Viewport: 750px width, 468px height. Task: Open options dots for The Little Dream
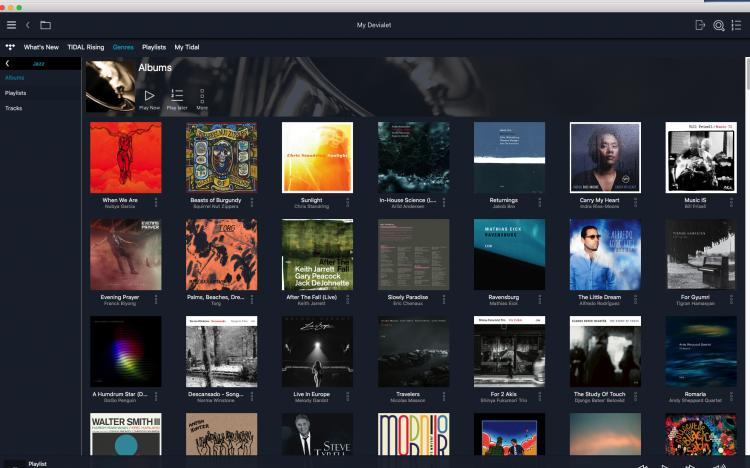[636, 300]
